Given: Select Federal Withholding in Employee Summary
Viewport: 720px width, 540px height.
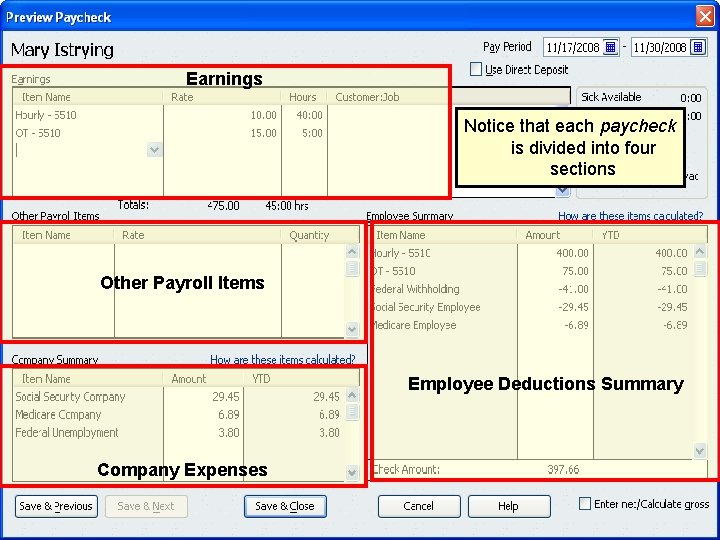Looking at the screenshot, I should pos(533,289).
